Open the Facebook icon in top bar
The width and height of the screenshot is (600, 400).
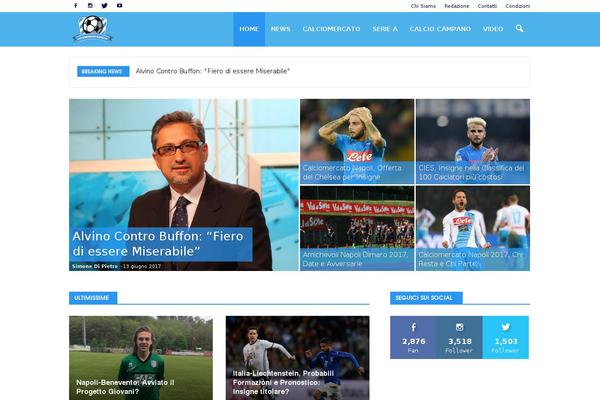click(x=76, y=5)
